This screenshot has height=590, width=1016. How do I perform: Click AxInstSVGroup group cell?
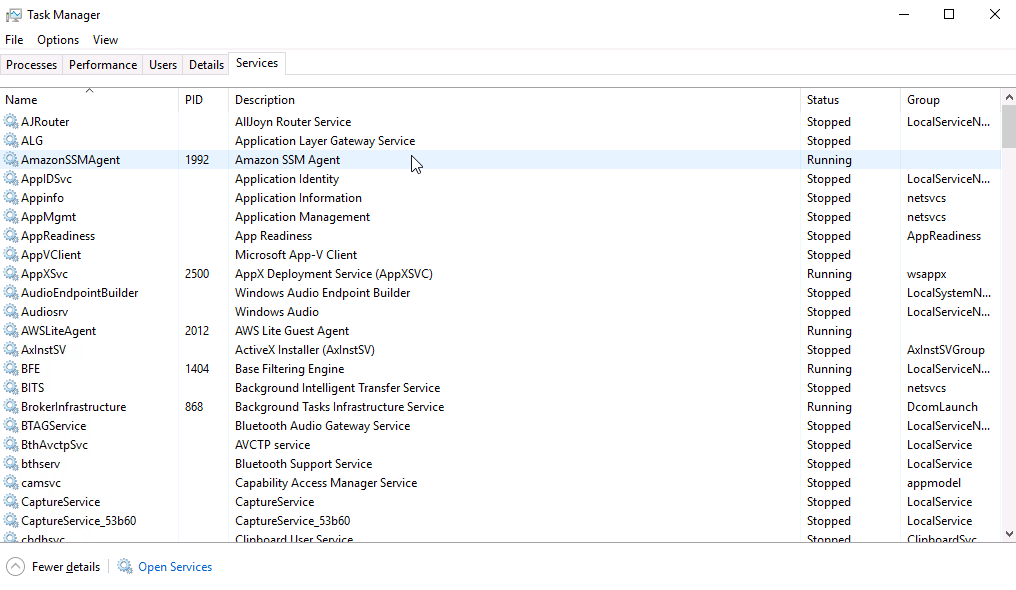pyautogui.click(x=945, y=350)
